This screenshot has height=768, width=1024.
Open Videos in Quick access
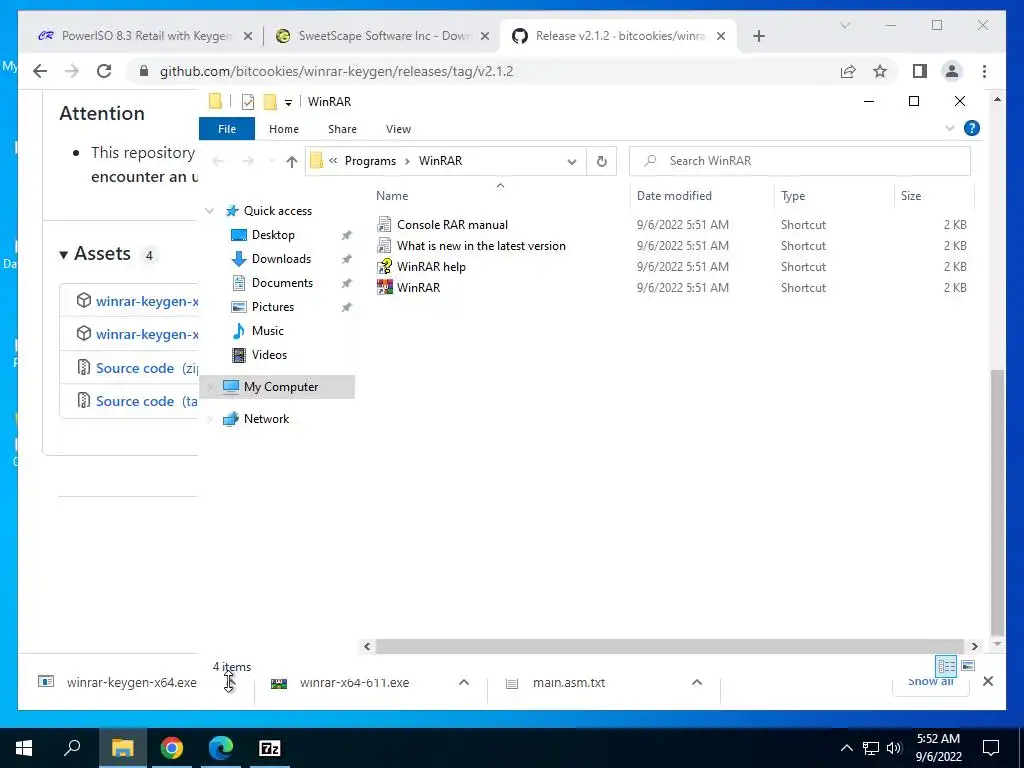[269, 355]
